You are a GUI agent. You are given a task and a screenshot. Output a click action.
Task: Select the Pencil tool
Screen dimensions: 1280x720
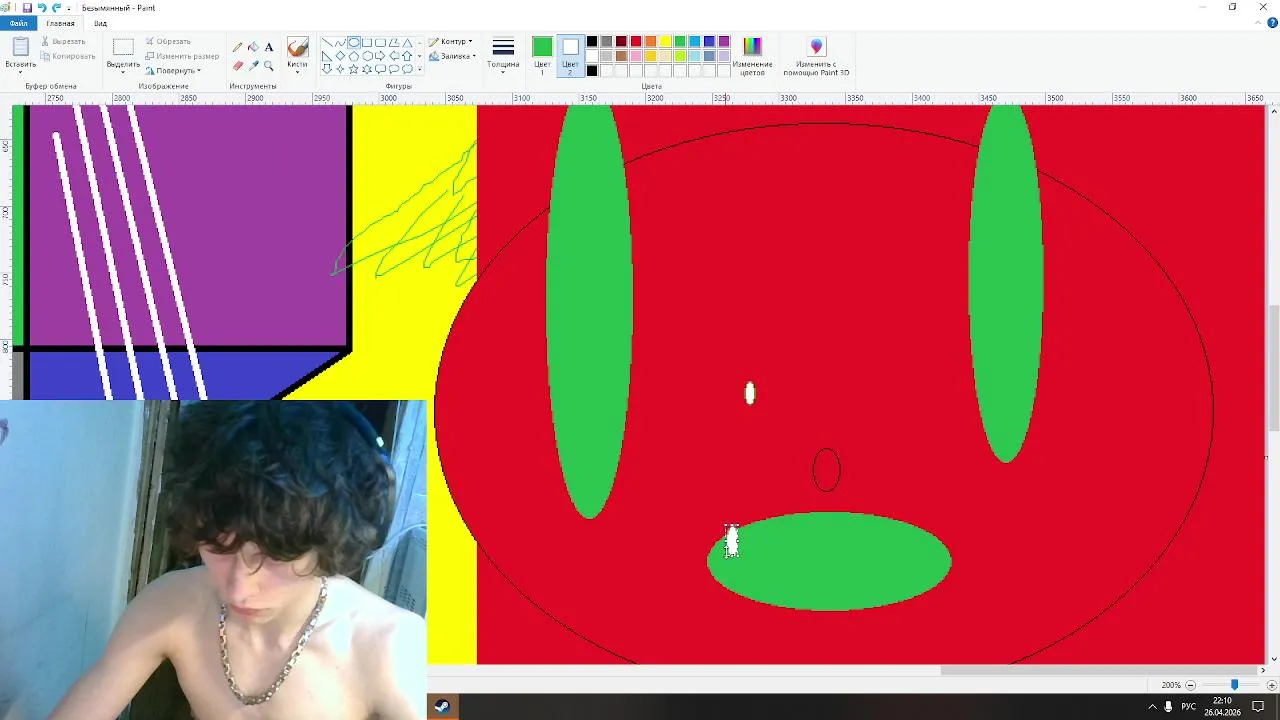point(238,47)
